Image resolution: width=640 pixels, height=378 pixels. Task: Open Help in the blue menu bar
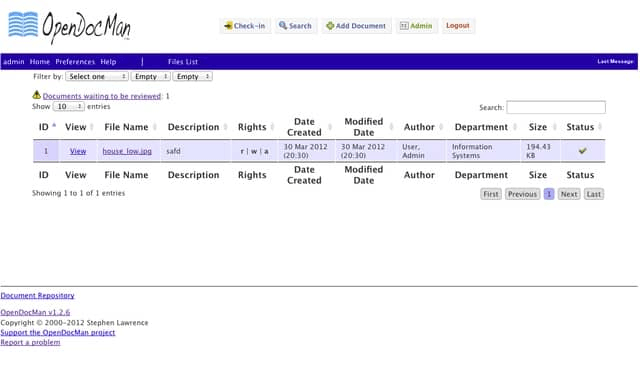tap(108, 62)
